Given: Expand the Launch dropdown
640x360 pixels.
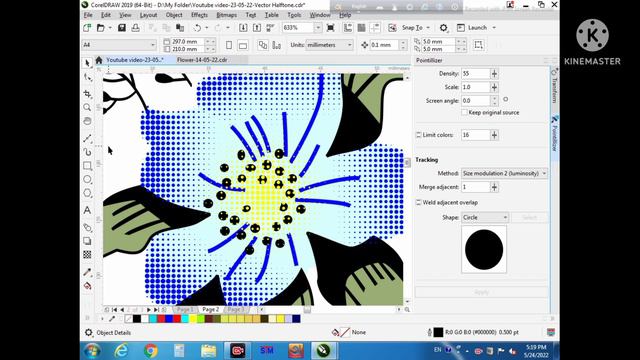Looking at the screenshot, I should pyautogui.click(x=494, y=28).
